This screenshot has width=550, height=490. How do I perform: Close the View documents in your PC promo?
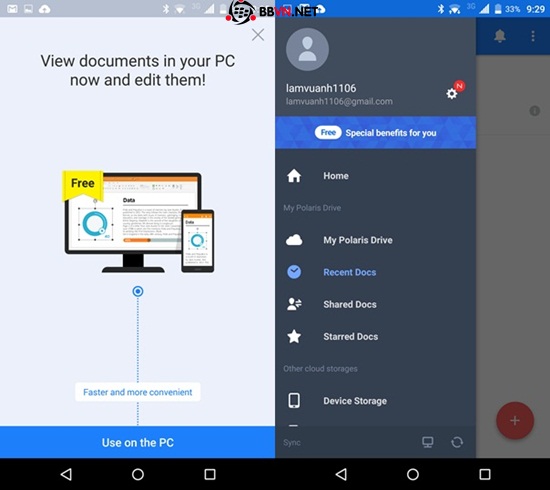[258, 35]
